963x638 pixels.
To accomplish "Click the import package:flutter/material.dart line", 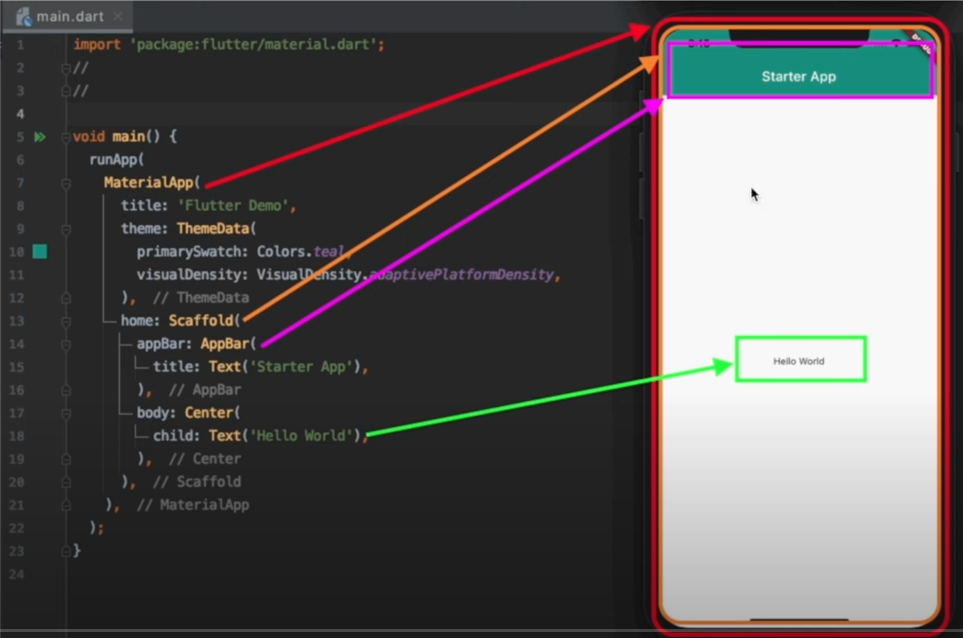I will pyautogui.click(x=230, y=44).
